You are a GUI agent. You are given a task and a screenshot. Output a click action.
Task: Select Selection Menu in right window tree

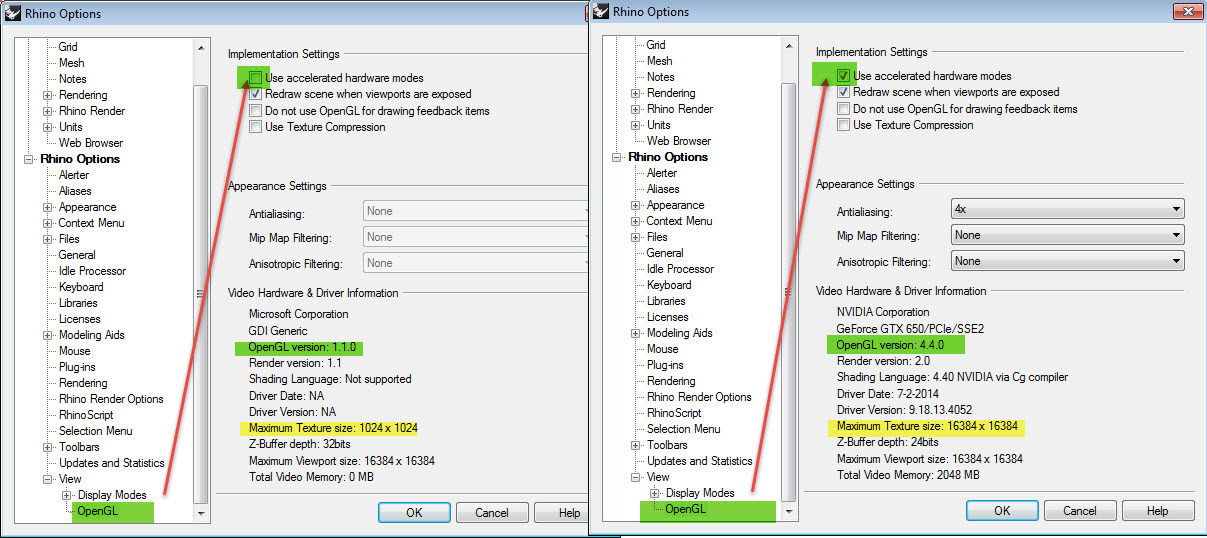click(x=683, y=429)
